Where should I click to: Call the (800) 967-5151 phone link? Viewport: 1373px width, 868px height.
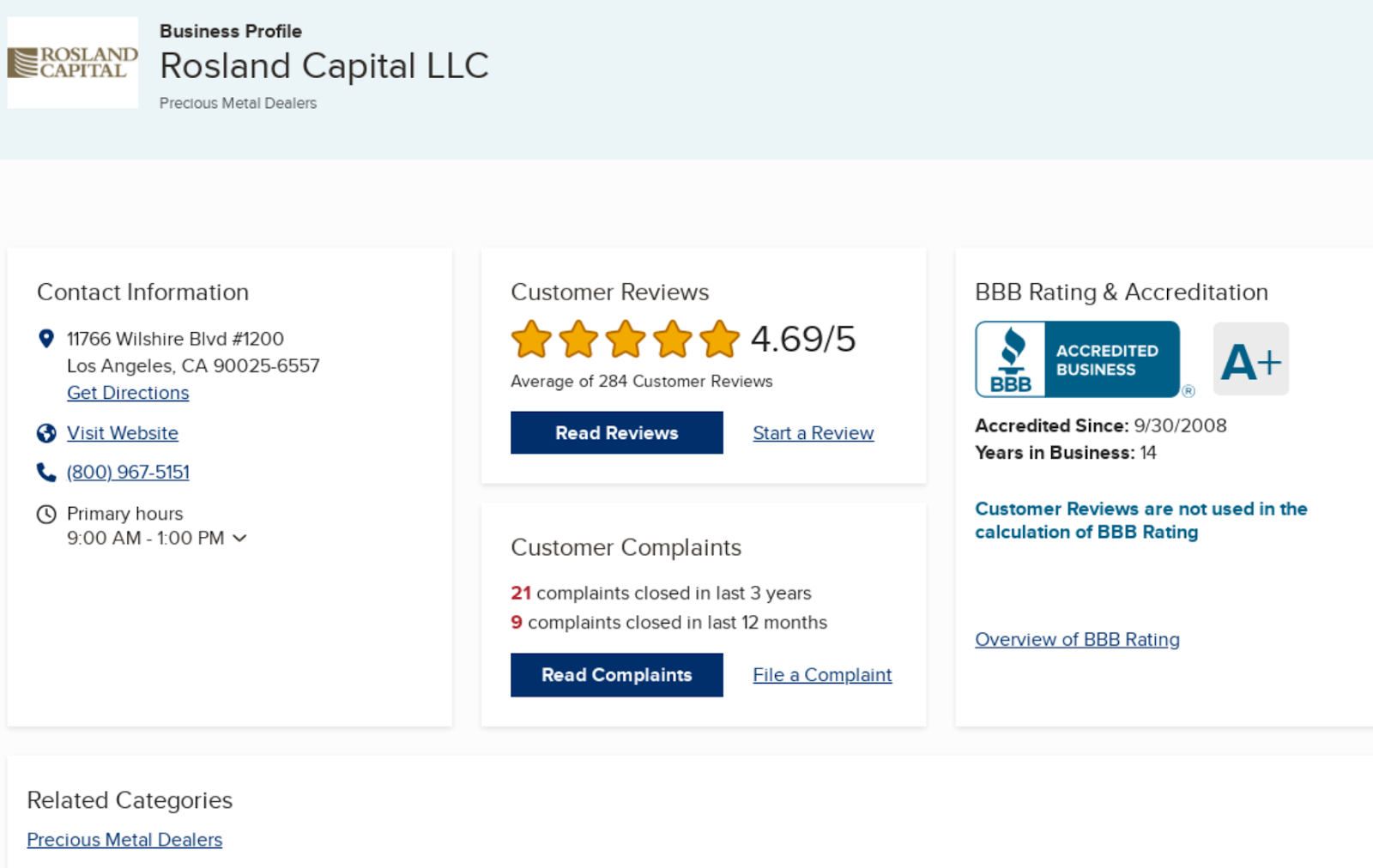click(x=128, y=472)
